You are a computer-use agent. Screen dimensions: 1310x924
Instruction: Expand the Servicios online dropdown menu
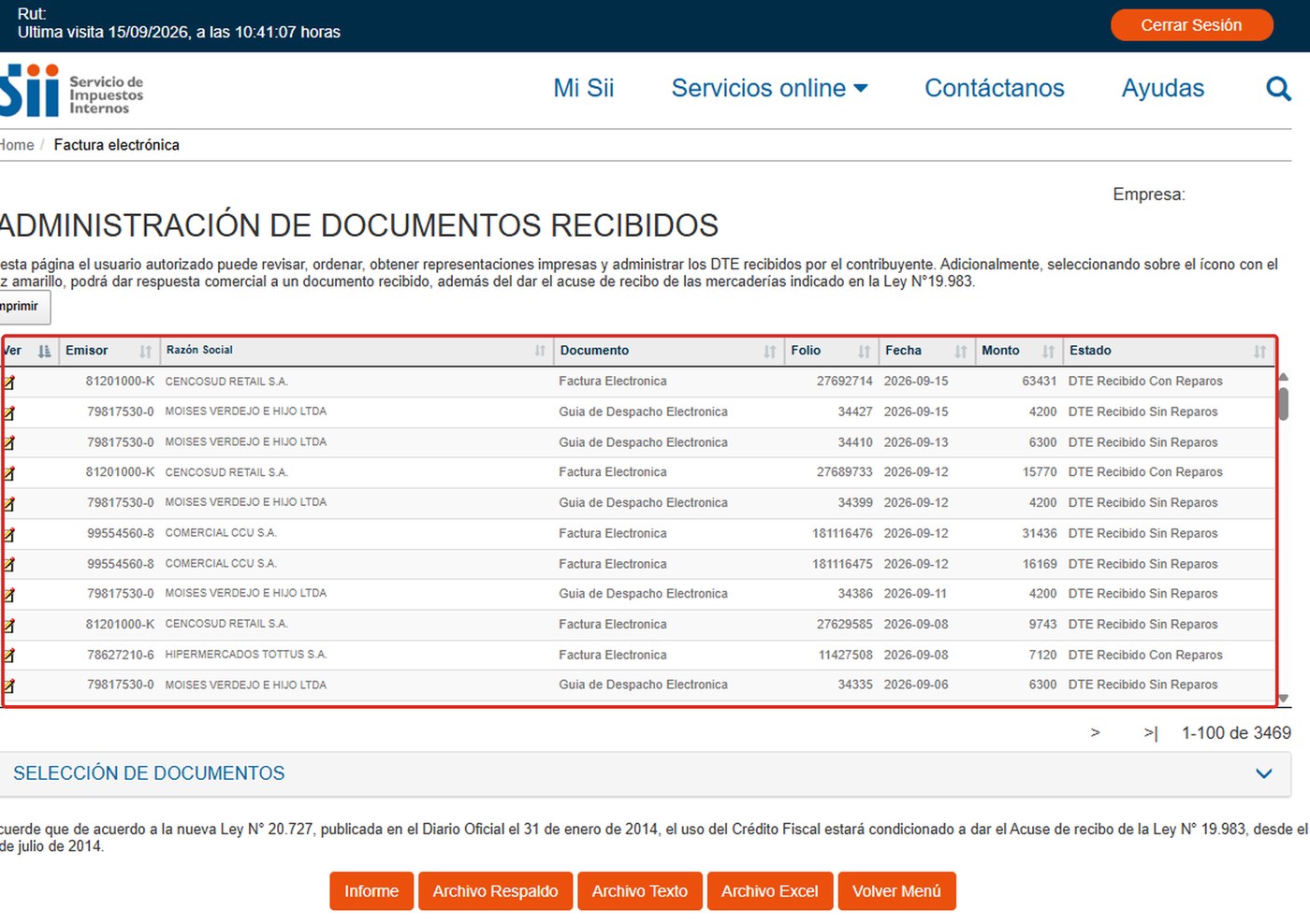click(x=769, y=88)
